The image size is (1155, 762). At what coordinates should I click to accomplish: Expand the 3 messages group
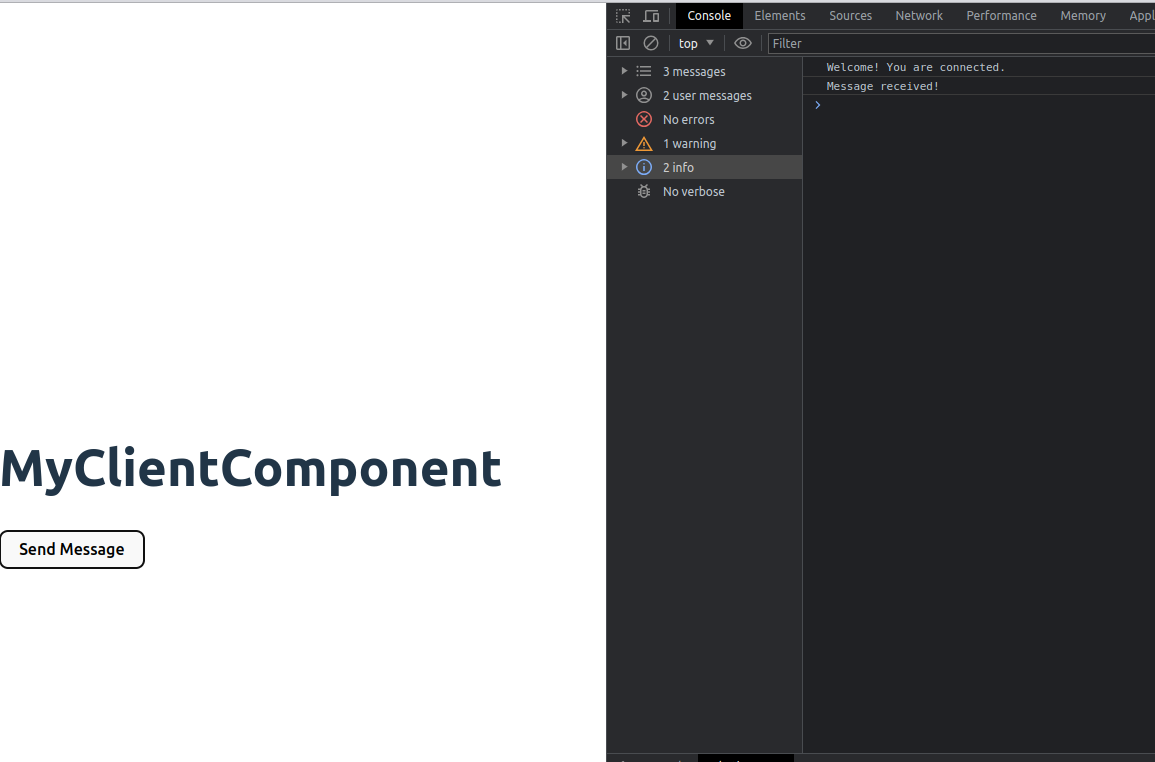pos(624,71)
